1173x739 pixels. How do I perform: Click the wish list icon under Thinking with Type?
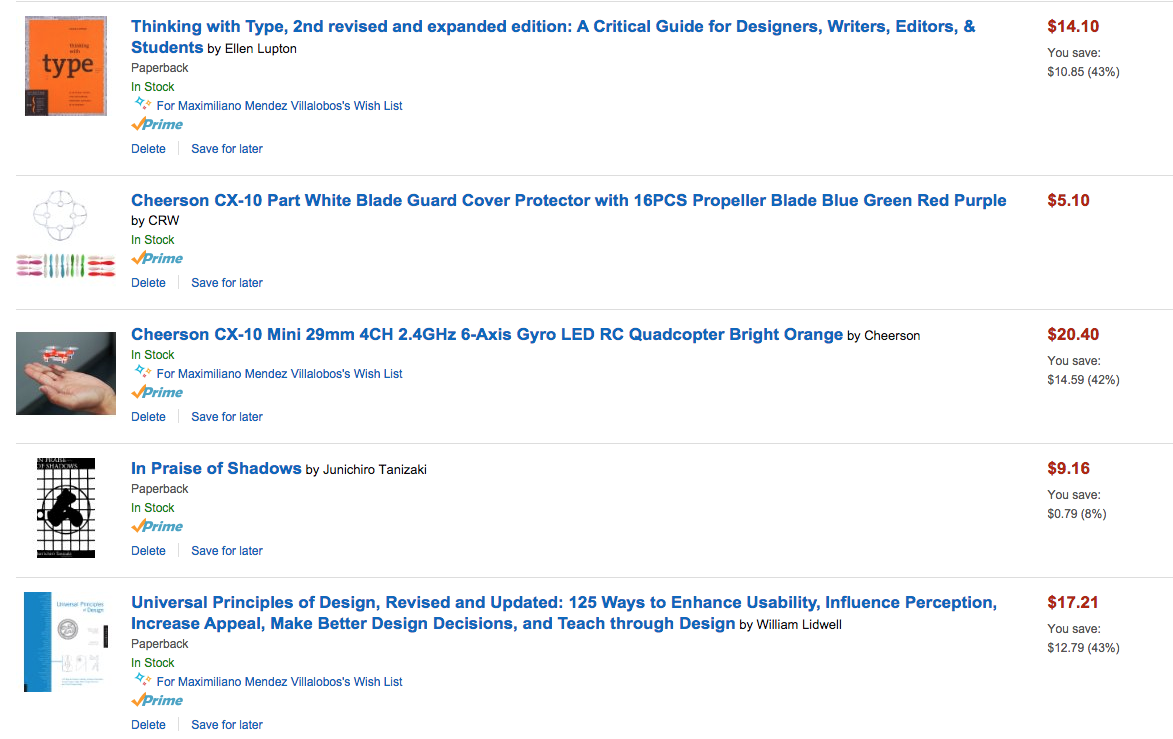[x=142, y=104]
